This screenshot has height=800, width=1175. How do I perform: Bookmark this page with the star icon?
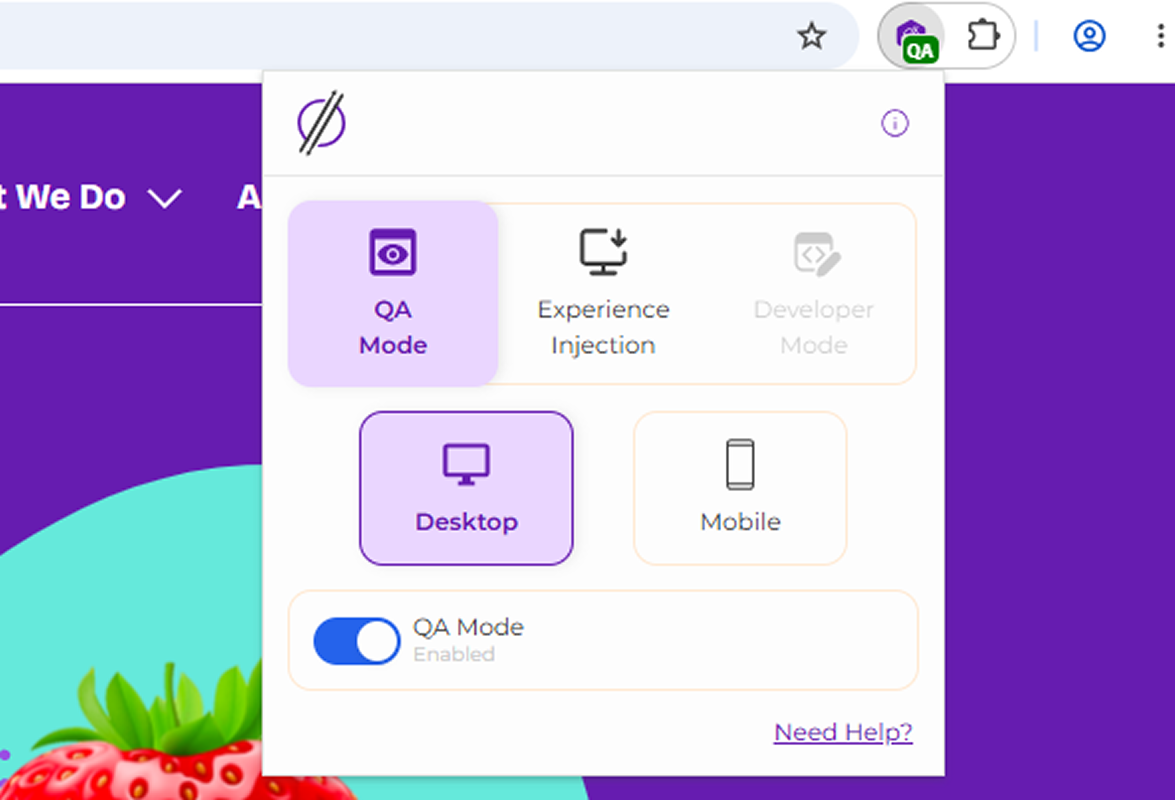click(x=812, y=35)
